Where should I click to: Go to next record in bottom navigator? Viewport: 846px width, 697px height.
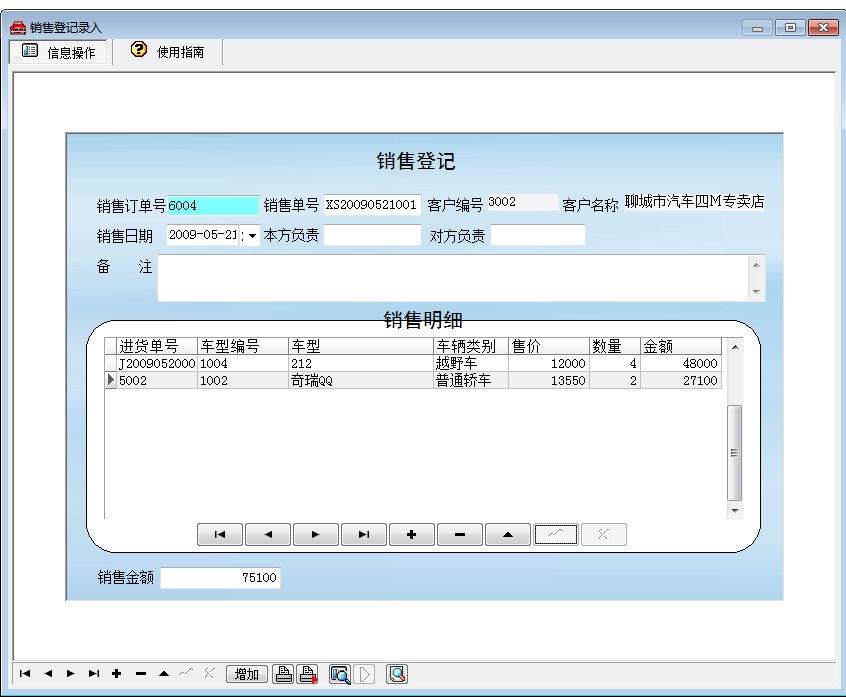click(x=71, y=673)
